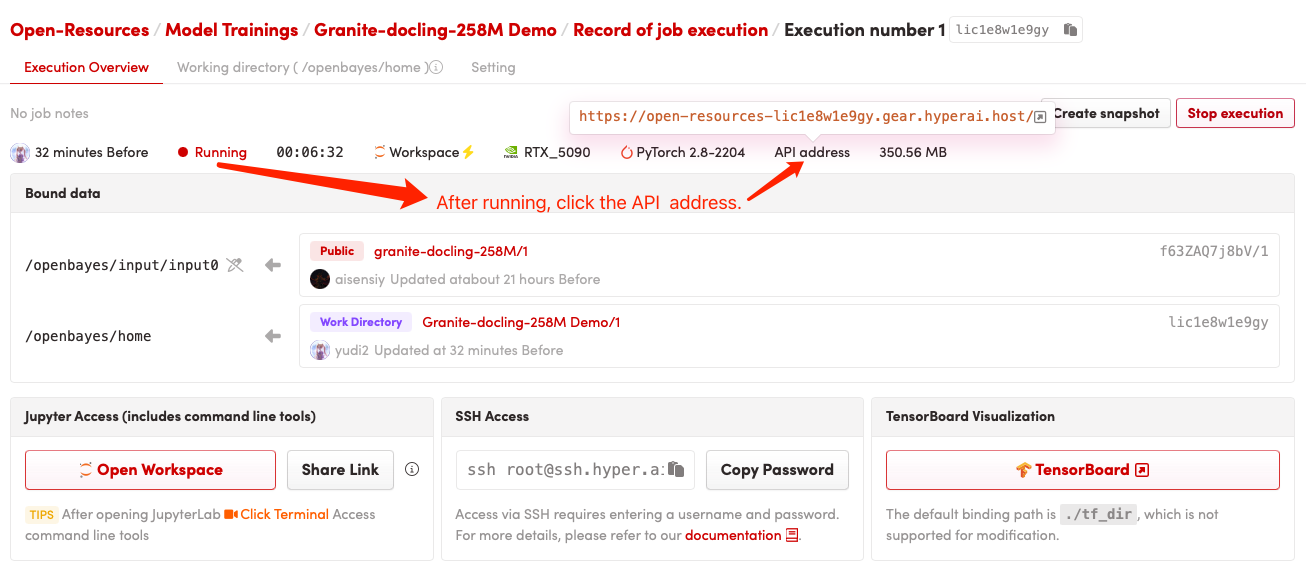Click aisensiy's avatar under granite-docling-258M/1

tap(320, 279)
